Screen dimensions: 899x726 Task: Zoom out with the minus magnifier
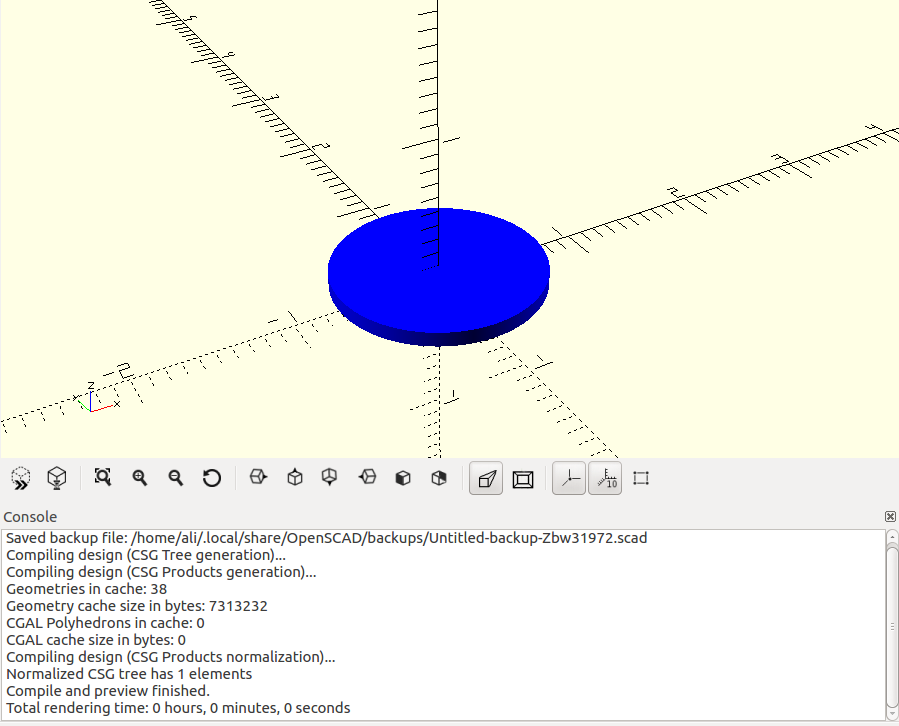coord(175,478)
